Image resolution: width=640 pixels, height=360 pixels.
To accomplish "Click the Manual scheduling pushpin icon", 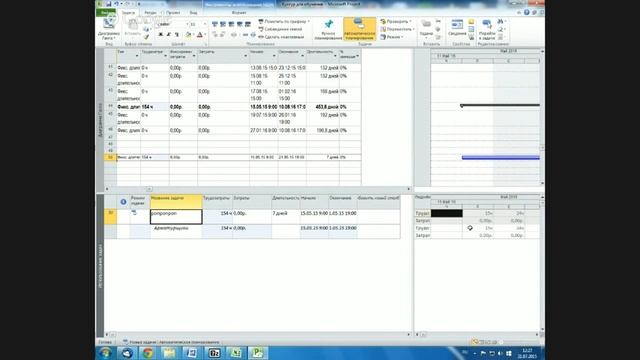I will click(x=328, y=24).
